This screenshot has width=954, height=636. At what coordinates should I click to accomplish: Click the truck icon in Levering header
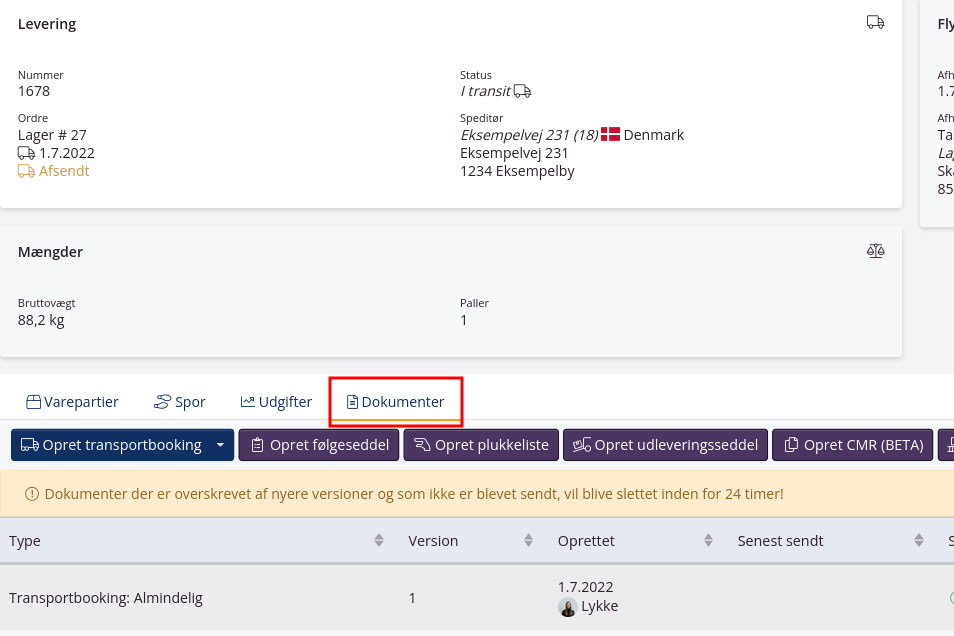875,22
